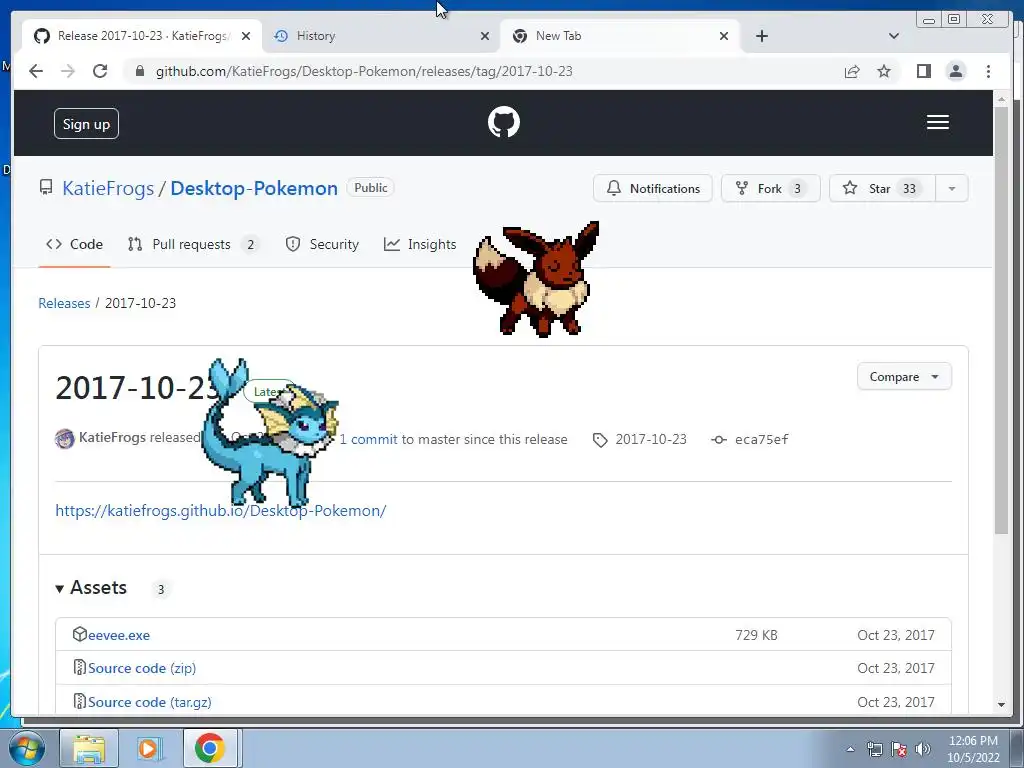Open GitHub hamburger navigation menu
The width and height of the screenshot is (1024, 768).
(938, 122)
